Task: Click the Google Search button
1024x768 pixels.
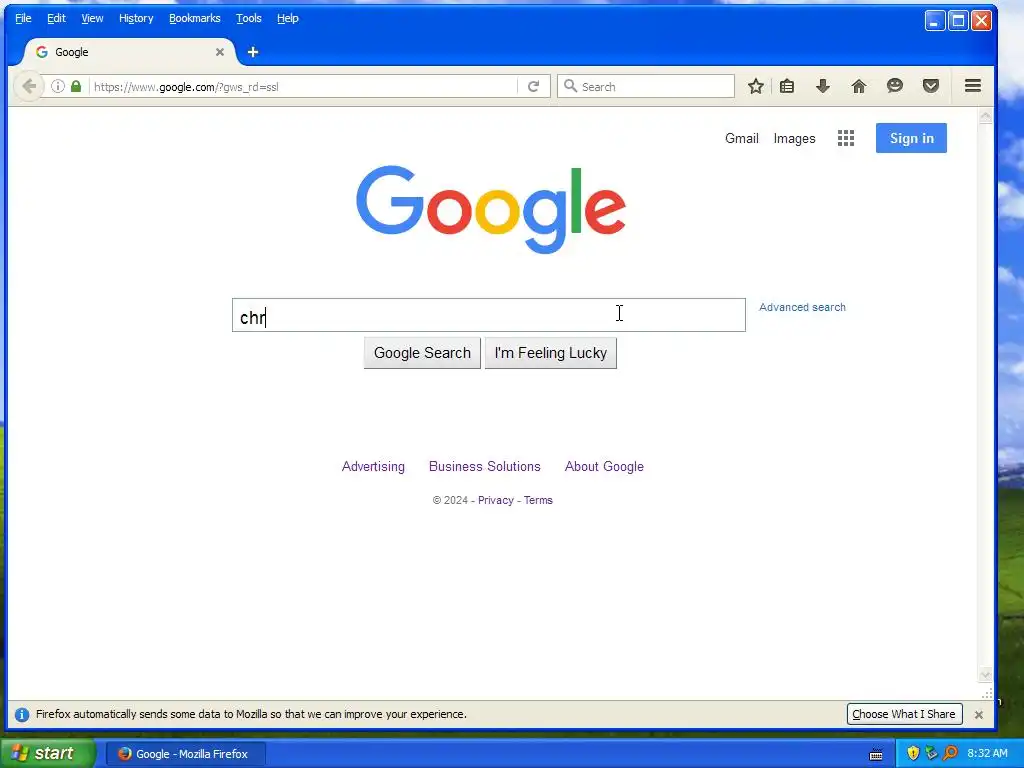Action: click(422, 353)
